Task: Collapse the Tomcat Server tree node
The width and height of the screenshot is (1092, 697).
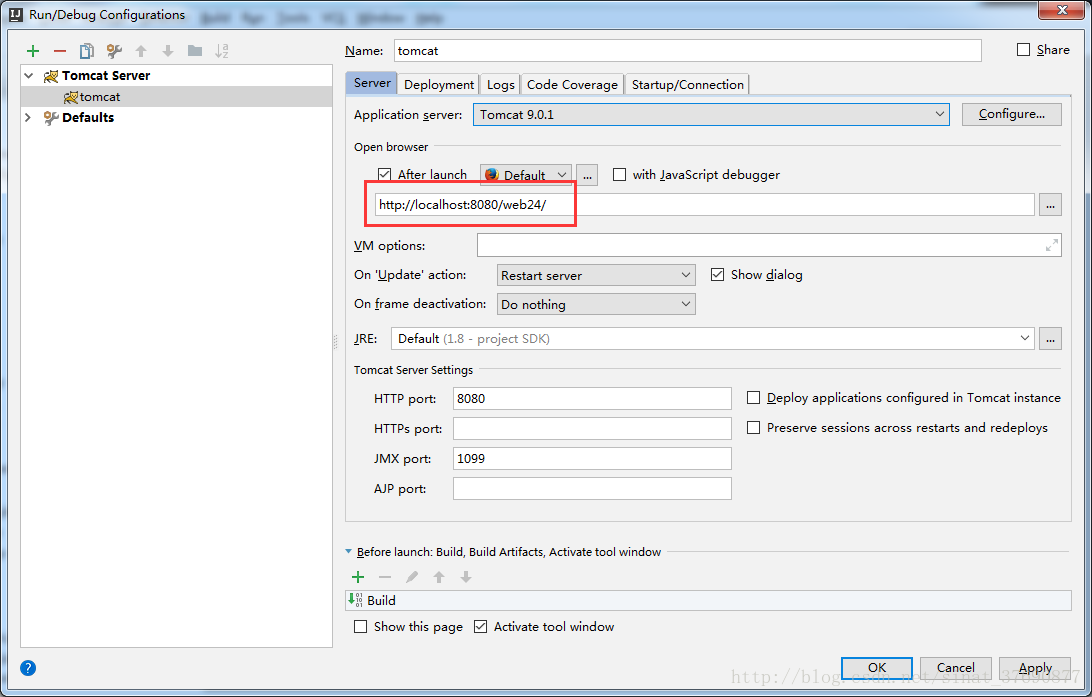Action: [x=29, y=75]
